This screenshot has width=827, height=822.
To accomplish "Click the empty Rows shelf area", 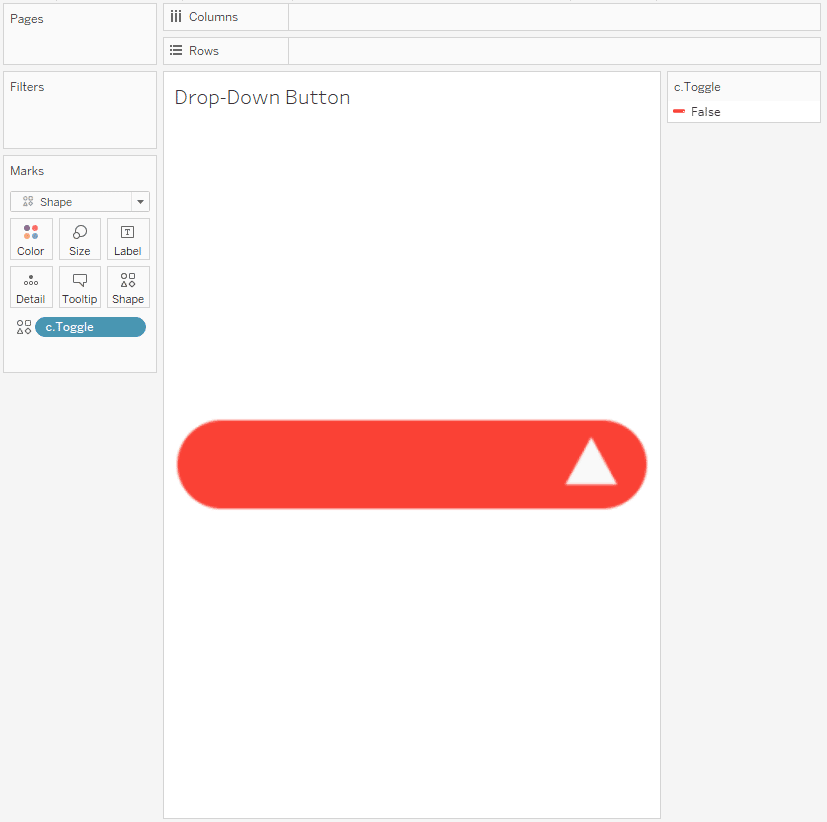I will click(x=554, y=51).
